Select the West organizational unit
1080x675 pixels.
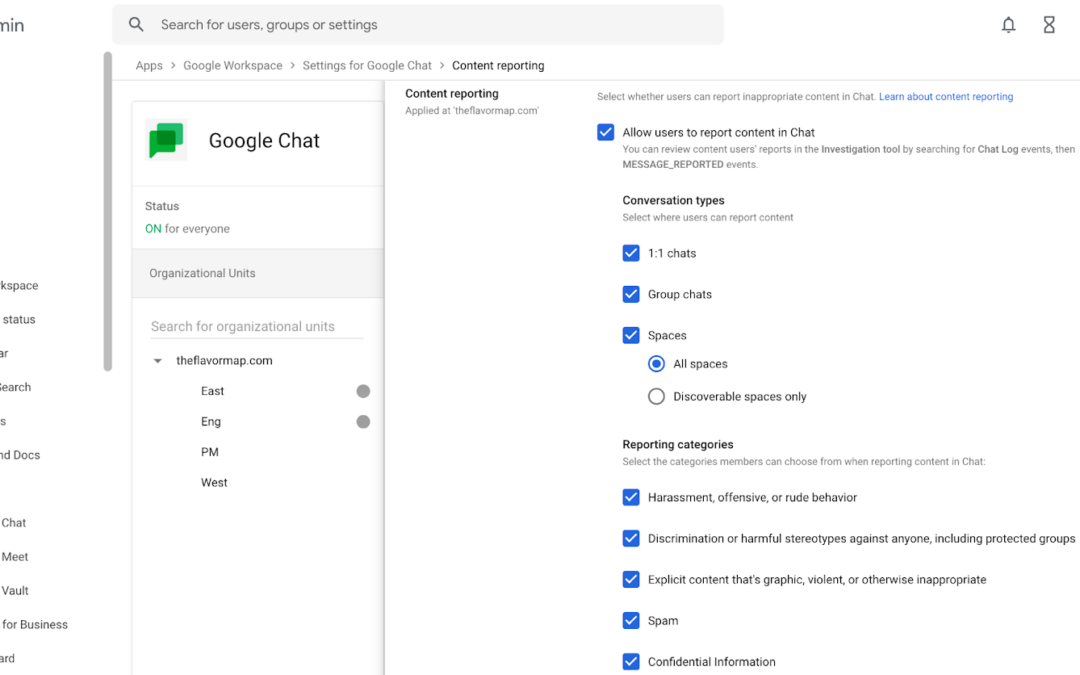(x=214, y=482)
